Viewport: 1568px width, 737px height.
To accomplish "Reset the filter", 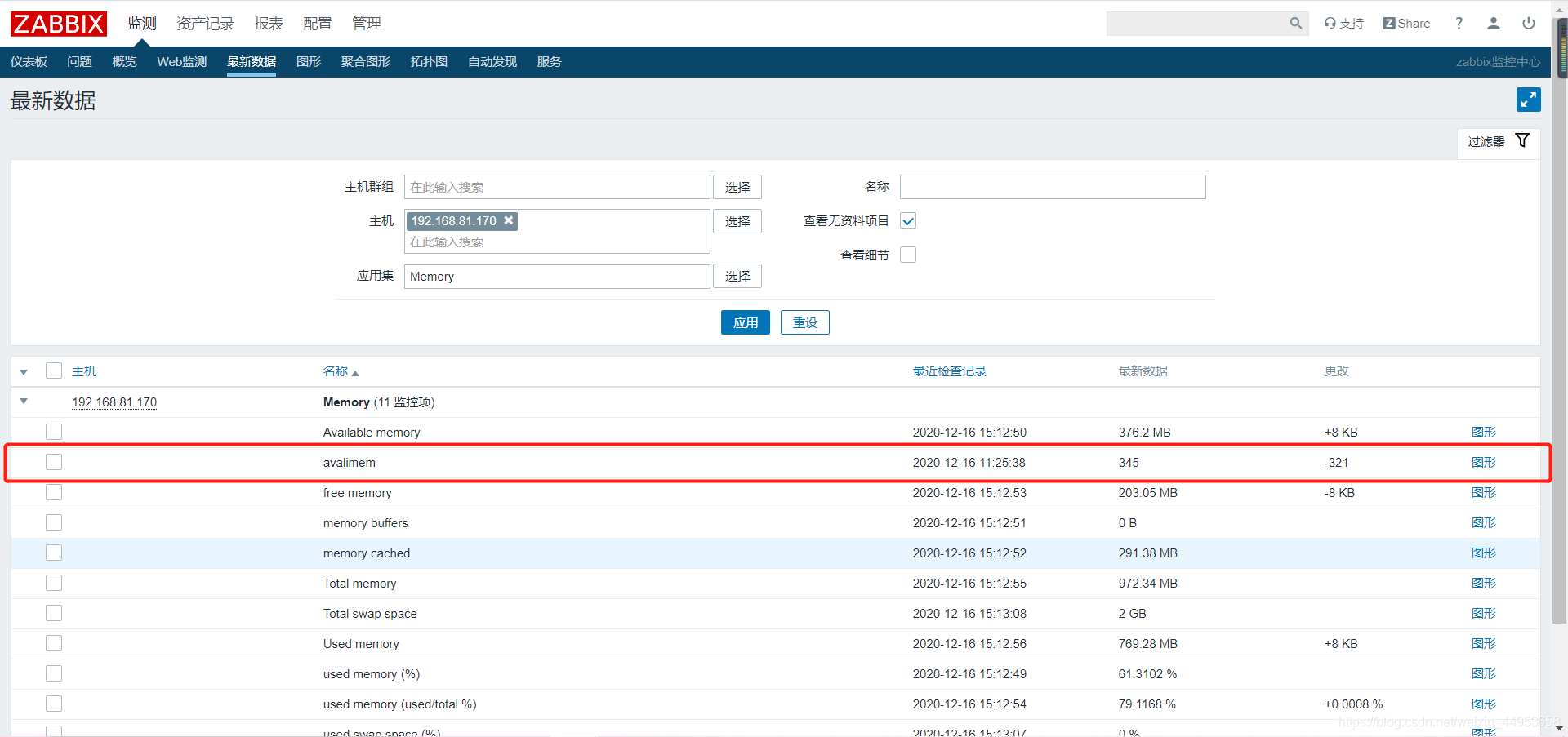I will click(x=805, y=322).
